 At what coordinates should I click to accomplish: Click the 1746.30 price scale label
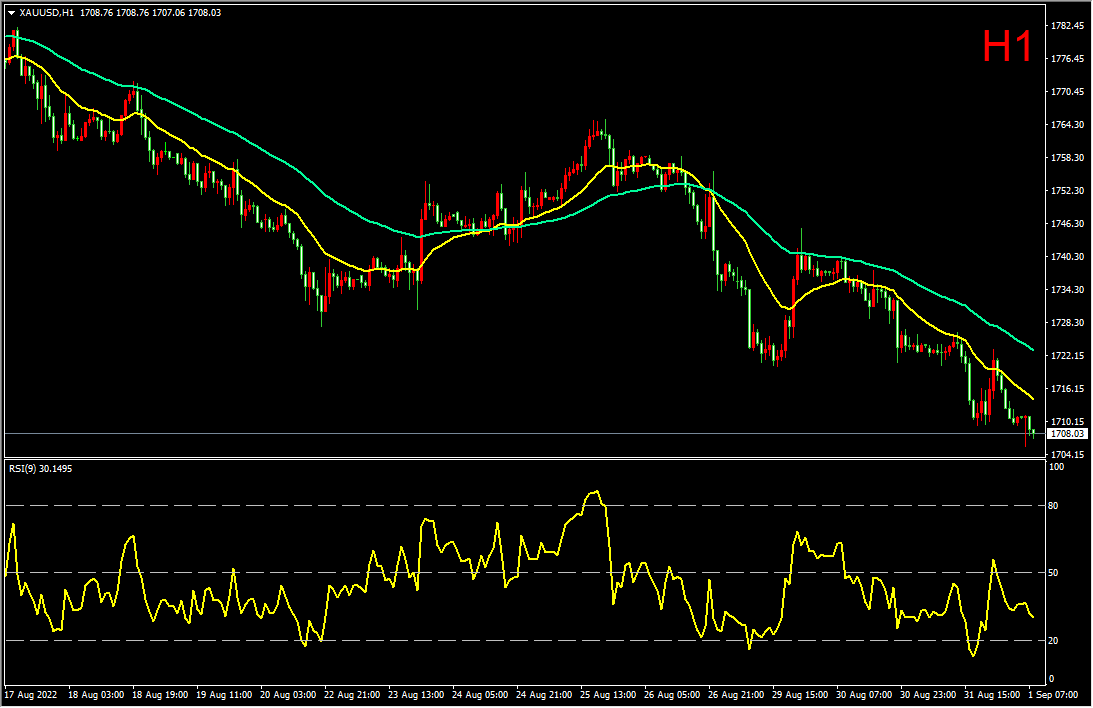click(1067, 224)
